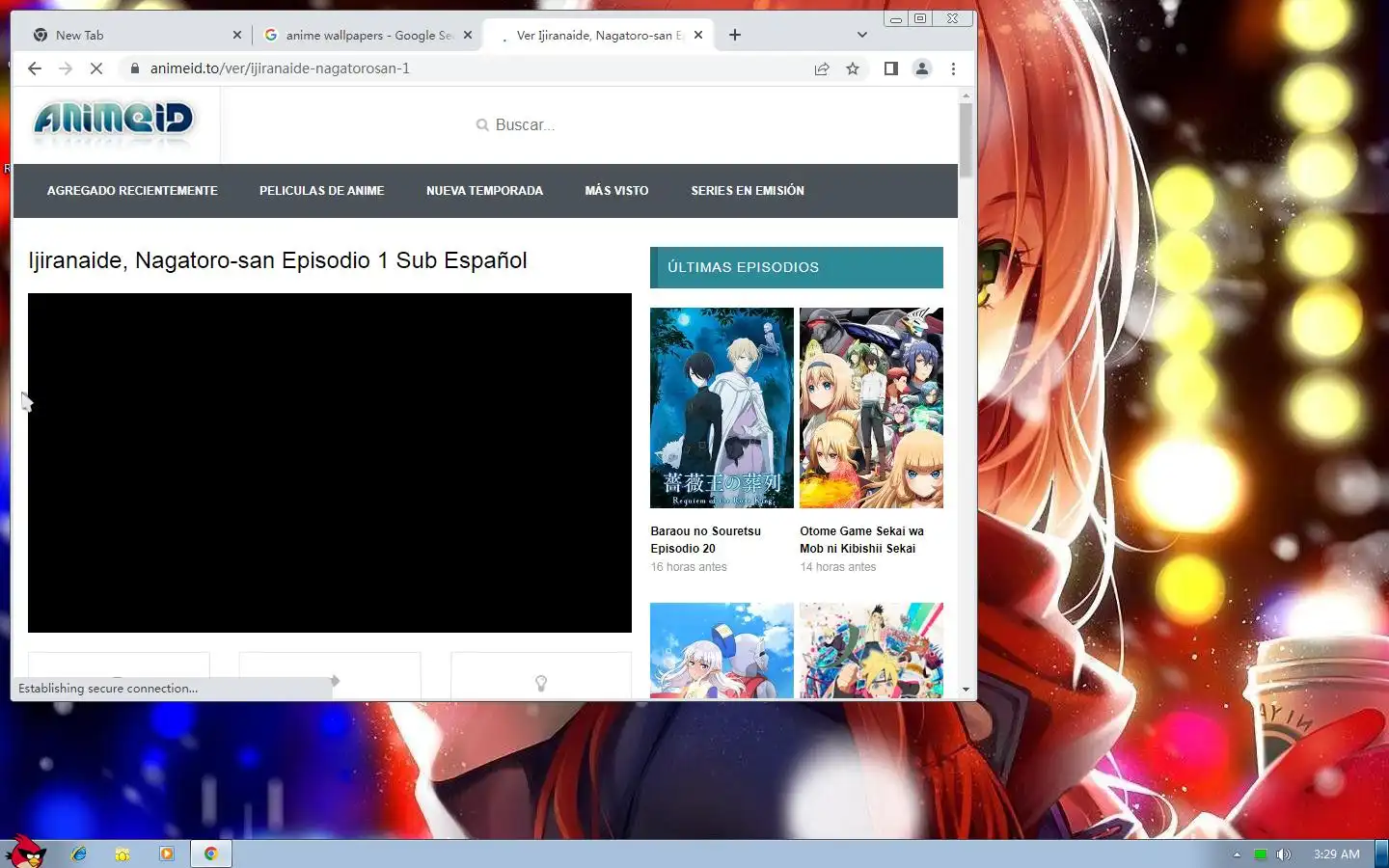Click the page scrollbar down arrow
The image size is (1389, 868).
tap(966, 690)
